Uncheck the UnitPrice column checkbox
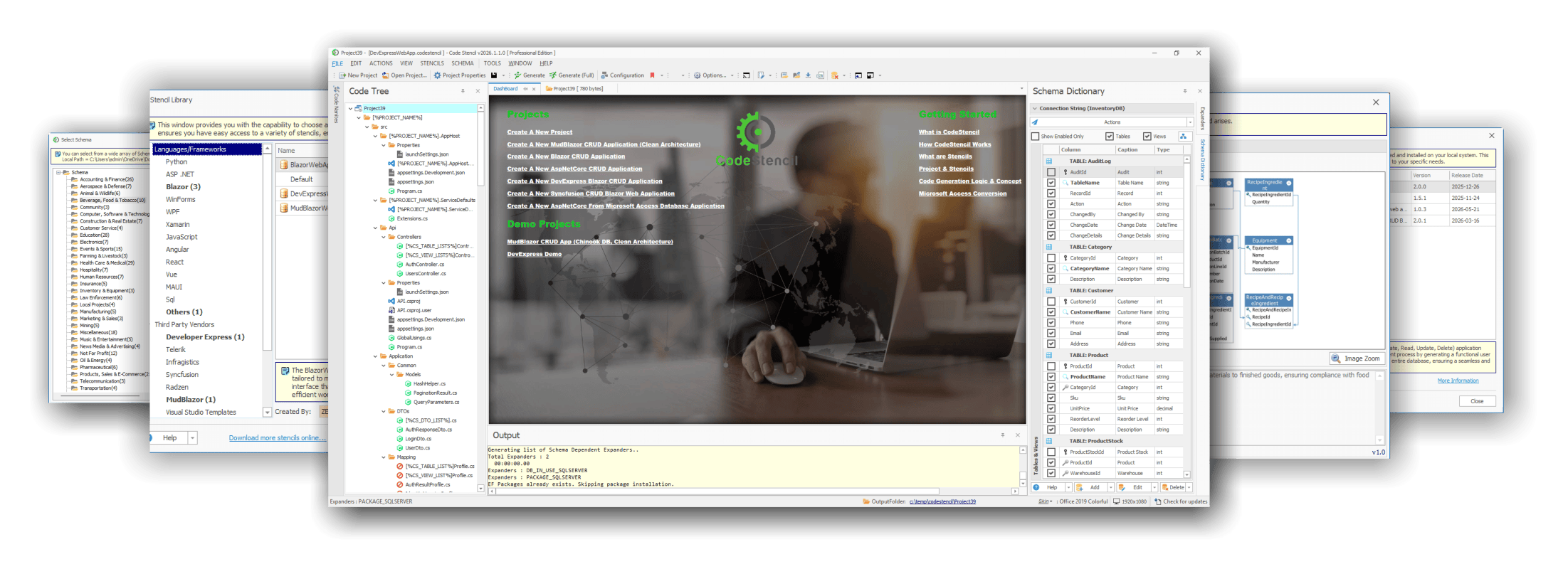The height and width of the screenshot is (569, 1568). pos(1051,409)
